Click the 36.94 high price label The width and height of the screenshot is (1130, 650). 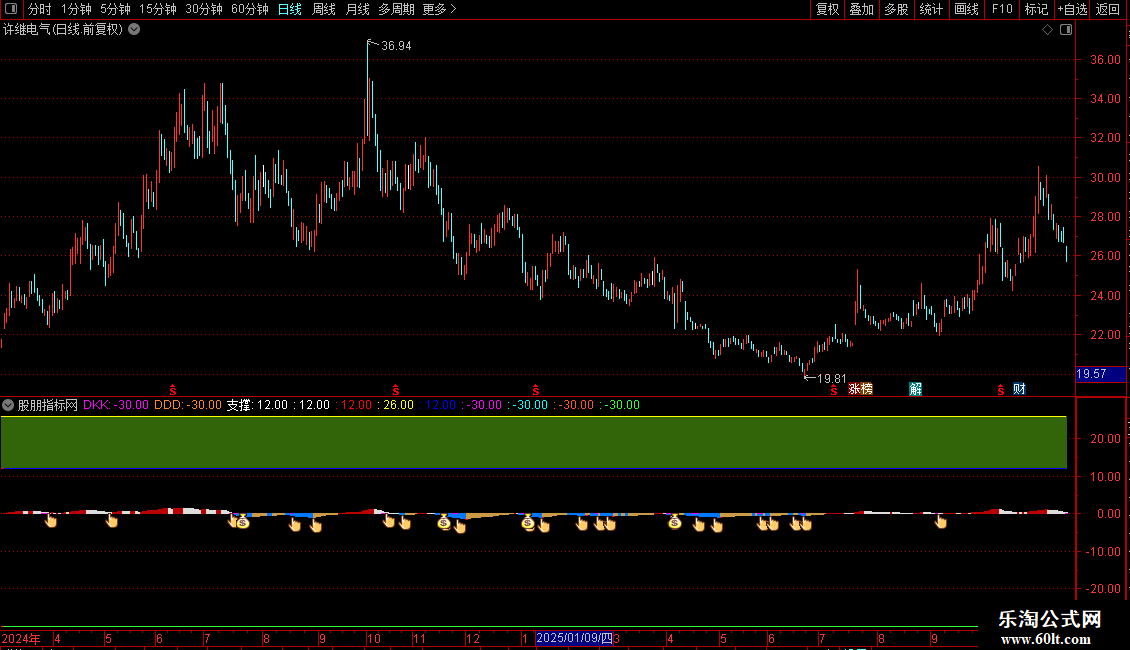396,46
